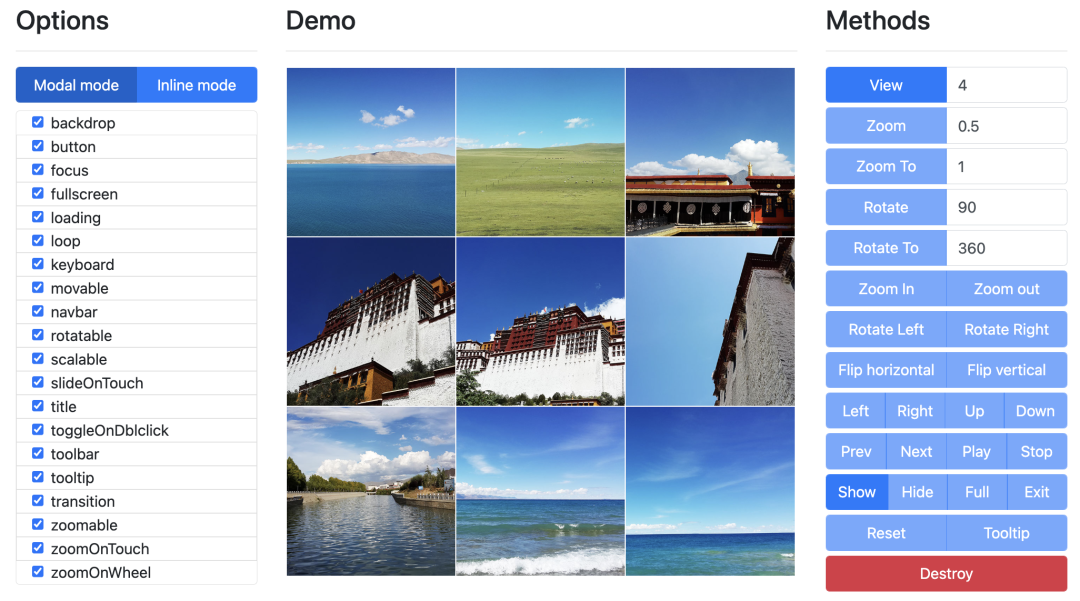Image resolution: width=1080 pixels, height=601 pixels.
Task: Enter fullscreen with Full button
Action: pyautogui.click(x=977, y=492)
